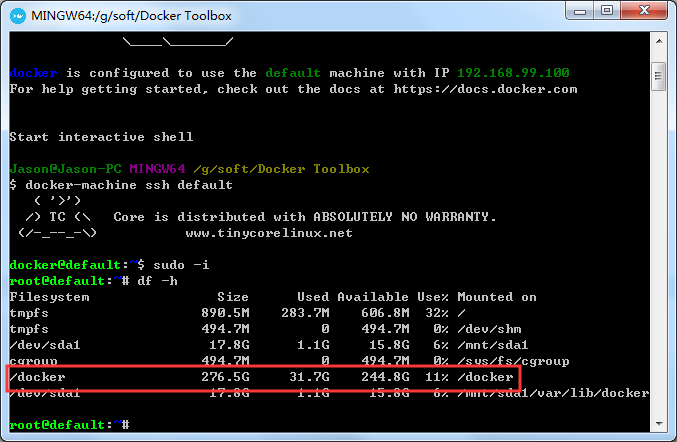
Task: Click the scrollbar up arrow
Action: (659, 41)
